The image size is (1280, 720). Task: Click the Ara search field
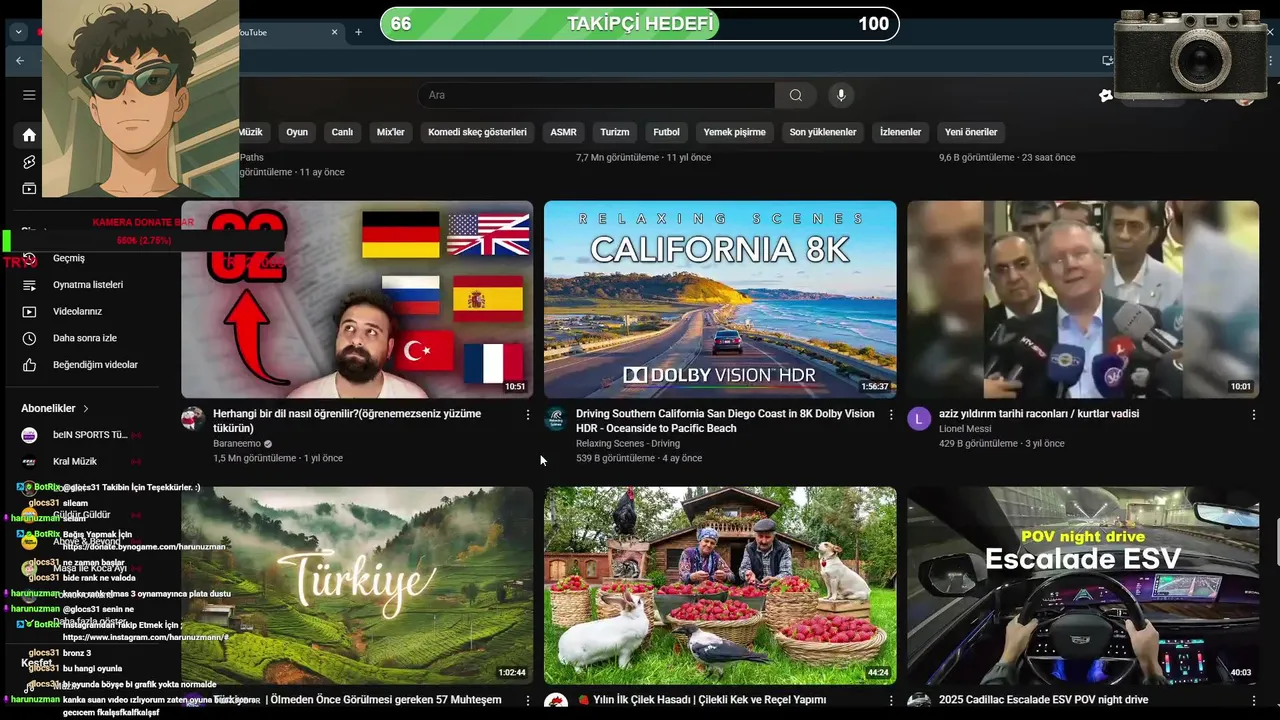point(596,95)
